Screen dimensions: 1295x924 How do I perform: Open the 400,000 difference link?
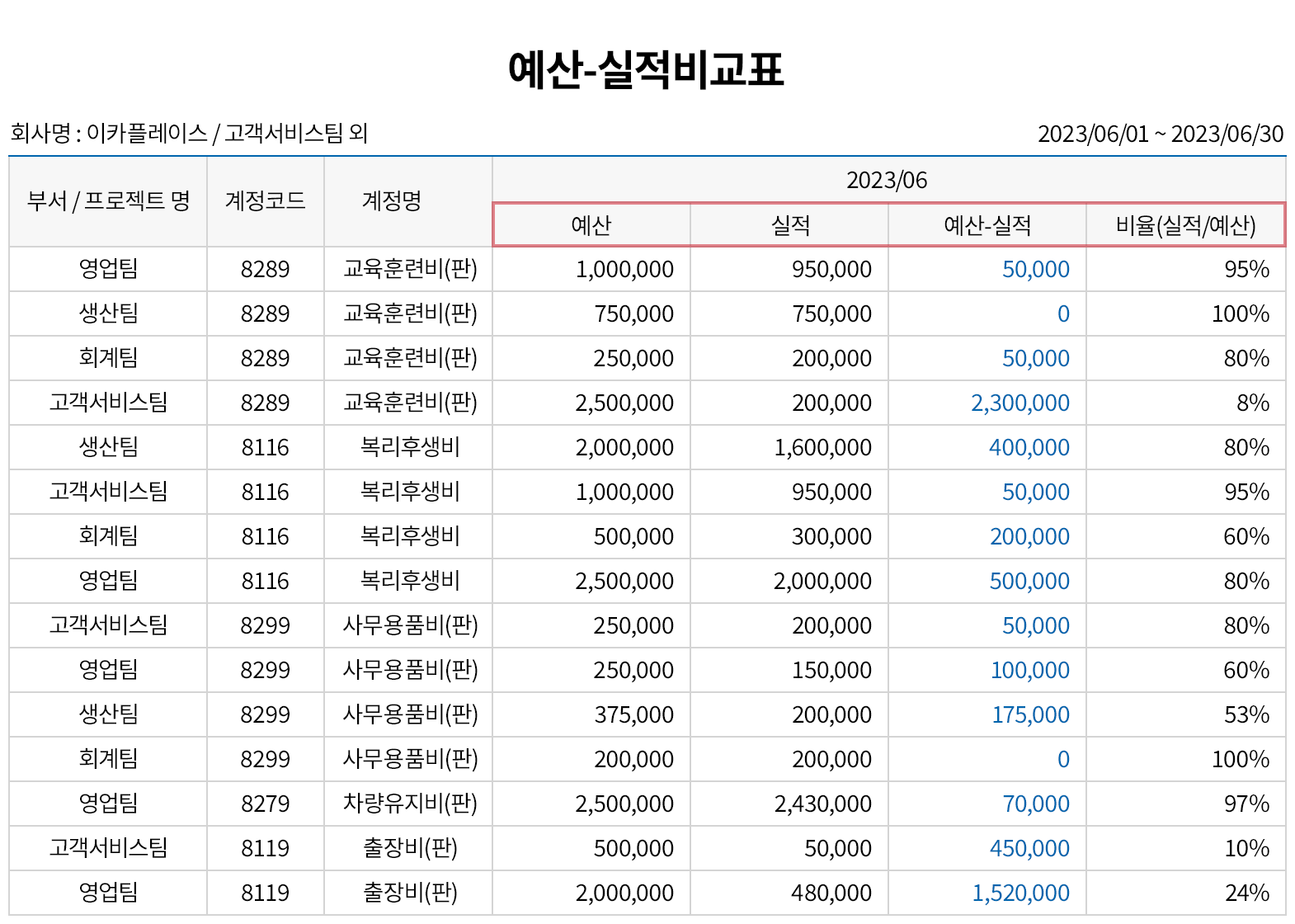click(1029, 447)
